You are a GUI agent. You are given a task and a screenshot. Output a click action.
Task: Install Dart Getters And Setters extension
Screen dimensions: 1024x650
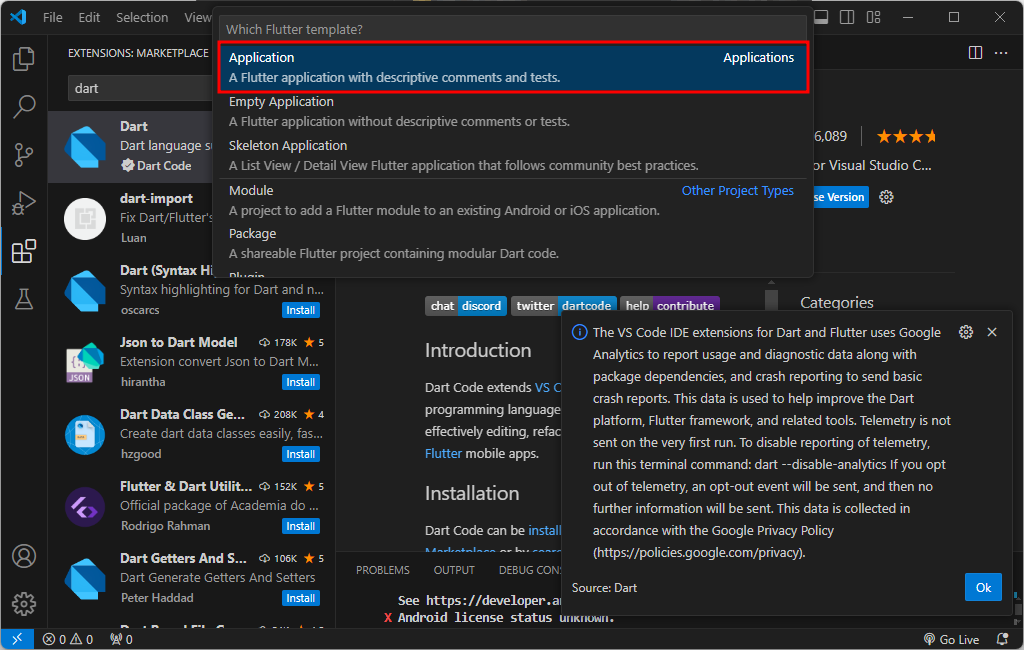click(x=300, y=598)
